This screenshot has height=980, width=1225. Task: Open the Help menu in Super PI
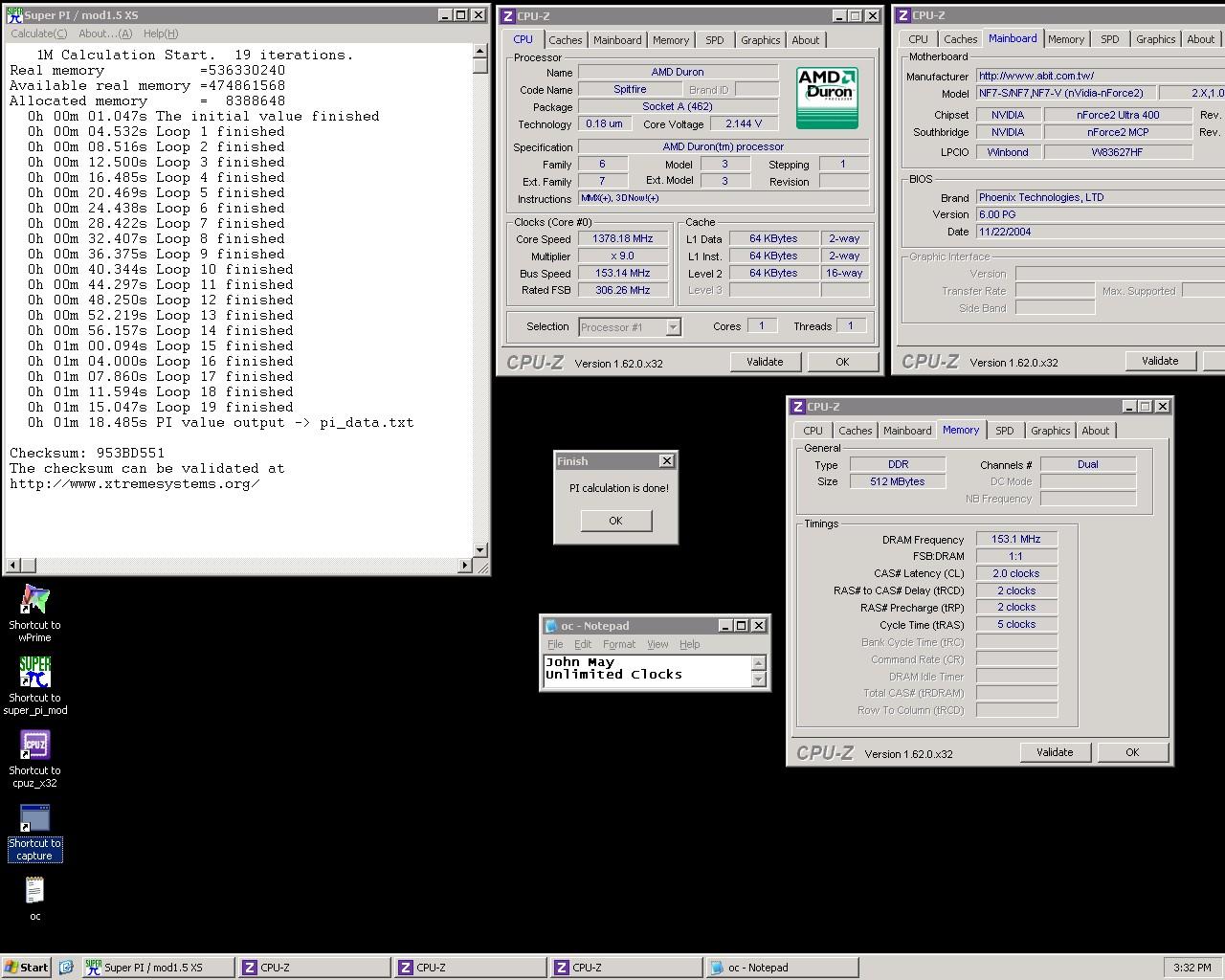pos(161,33)
